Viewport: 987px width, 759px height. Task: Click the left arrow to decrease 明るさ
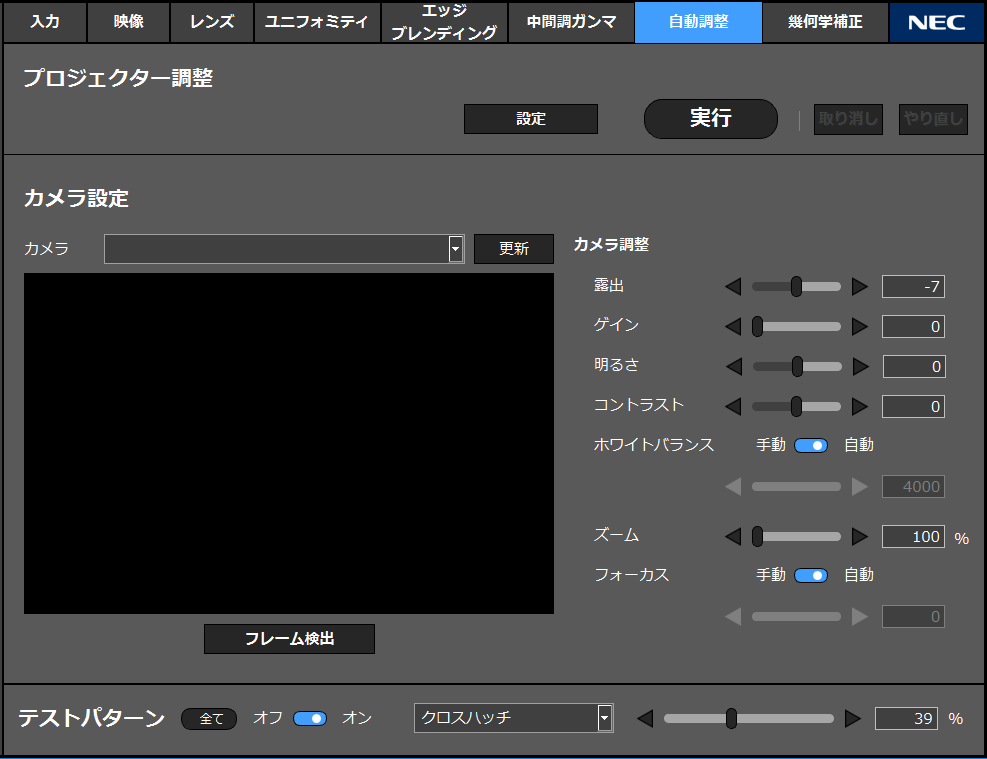click(733, 367)
